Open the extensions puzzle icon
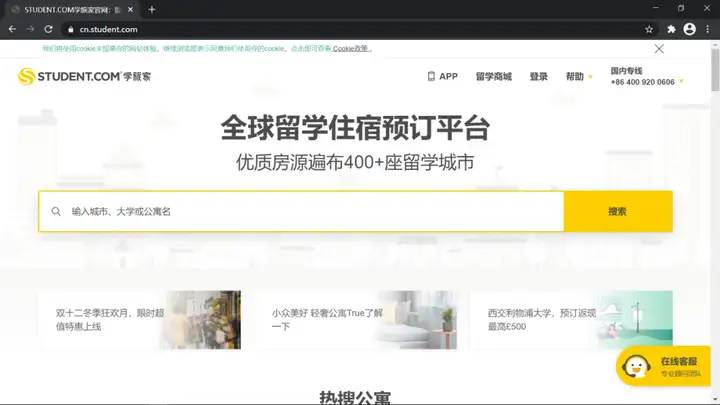The height and width of the screenshot is (405, 720). tap(671, 29)
